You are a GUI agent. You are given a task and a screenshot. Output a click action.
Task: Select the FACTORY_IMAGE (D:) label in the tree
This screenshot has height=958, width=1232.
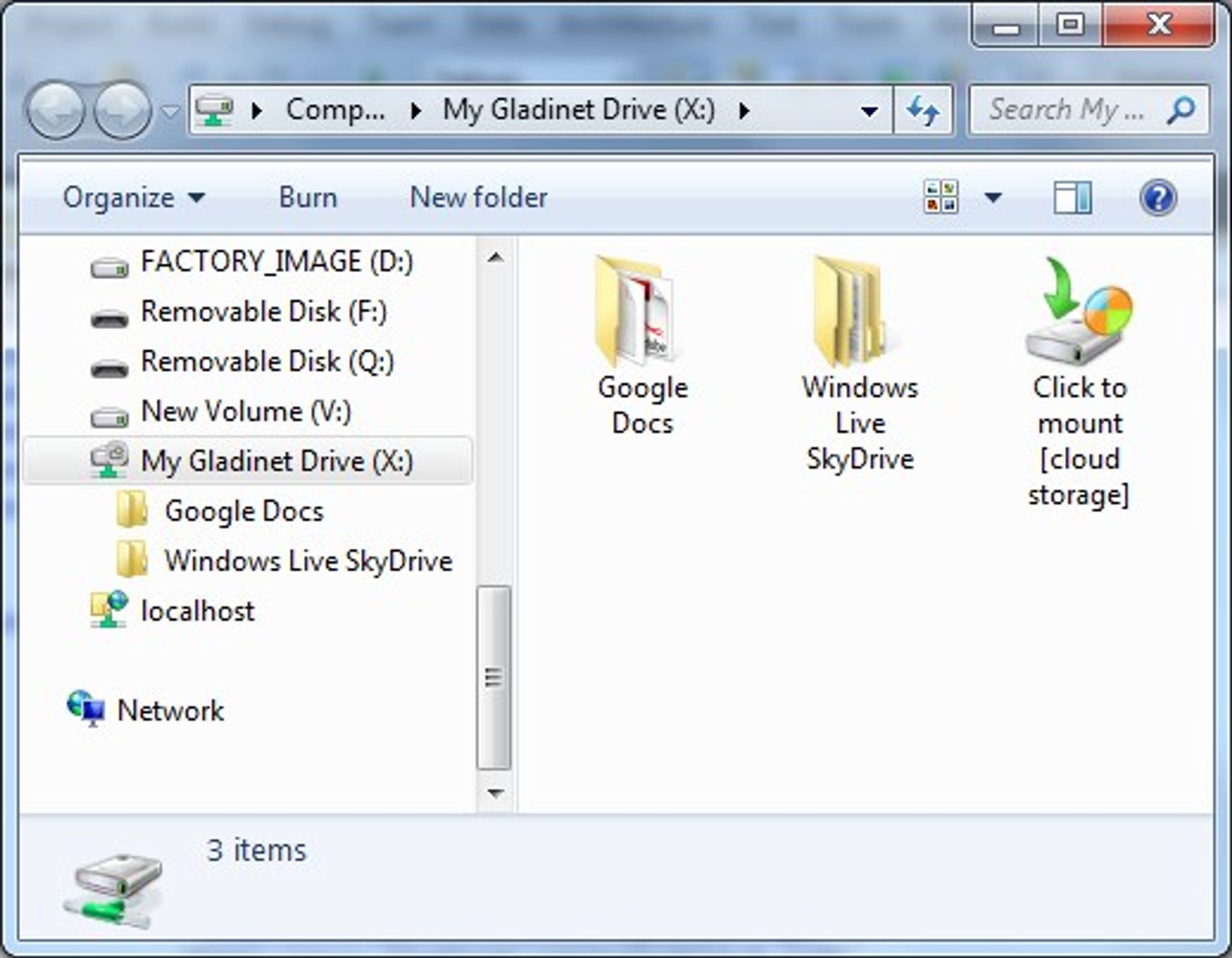pyautogui.click(x=277, y=262)
